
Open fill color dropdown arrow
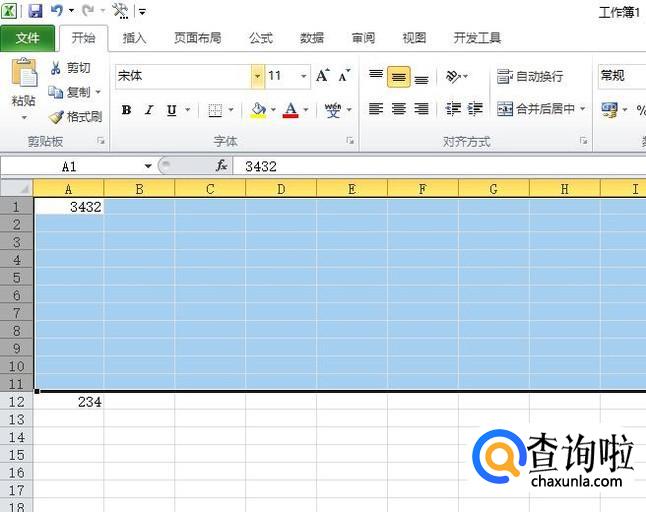pos(273,110)
